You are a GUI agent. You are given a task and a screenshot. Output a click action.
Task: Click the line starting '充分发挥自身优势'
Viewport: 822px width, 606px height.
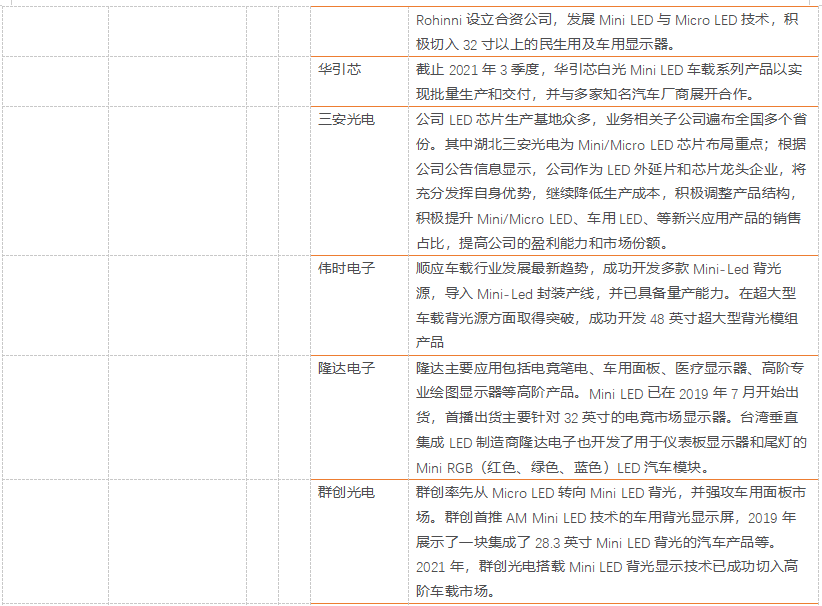pyautogui.click(x=608, y=193)
